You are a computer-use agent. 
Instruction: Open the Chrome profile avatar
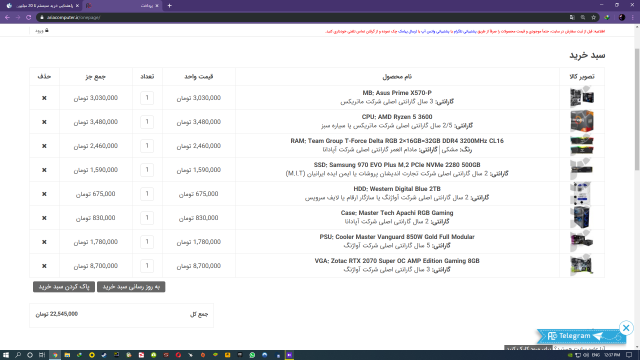point(622,17)
